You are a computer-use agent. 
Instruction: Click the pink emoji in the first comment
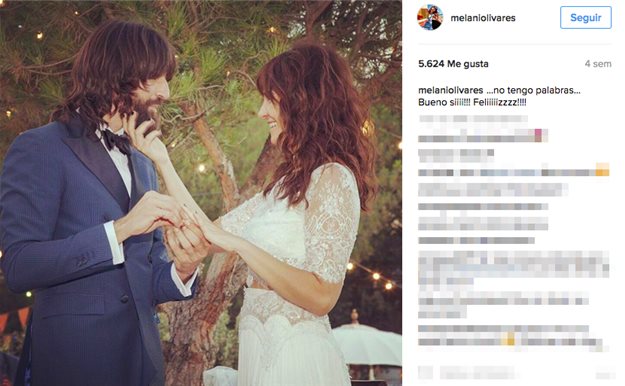coord(538,135)
